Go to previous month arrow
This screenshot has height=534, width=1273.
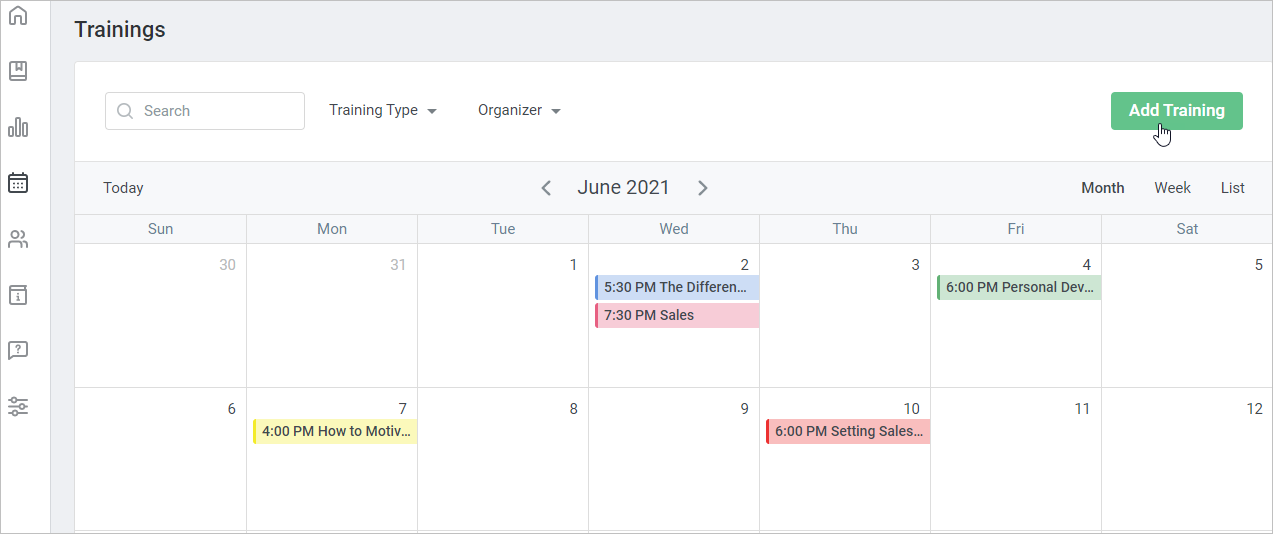pyautogui.click(x=546, y=188)
